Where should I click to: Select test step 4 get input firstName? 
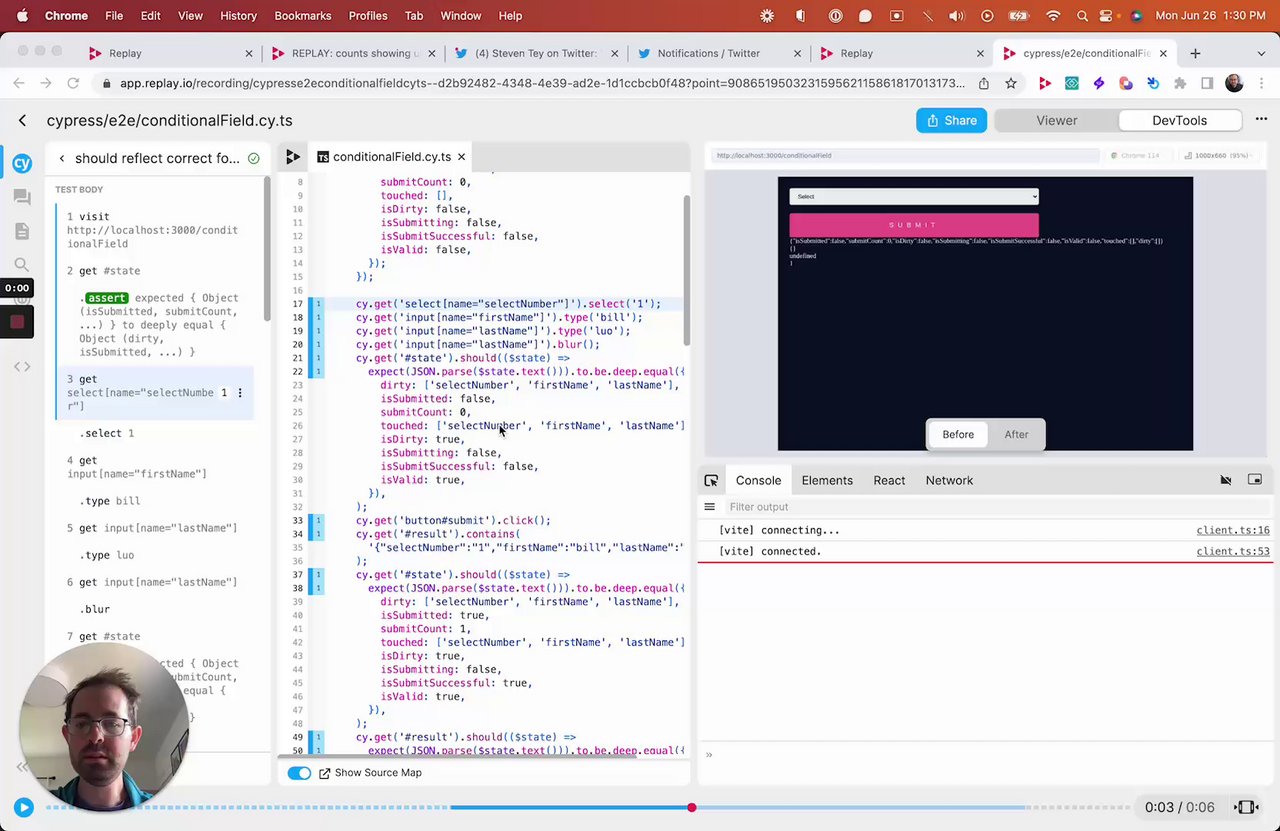(x=157, y=467)
